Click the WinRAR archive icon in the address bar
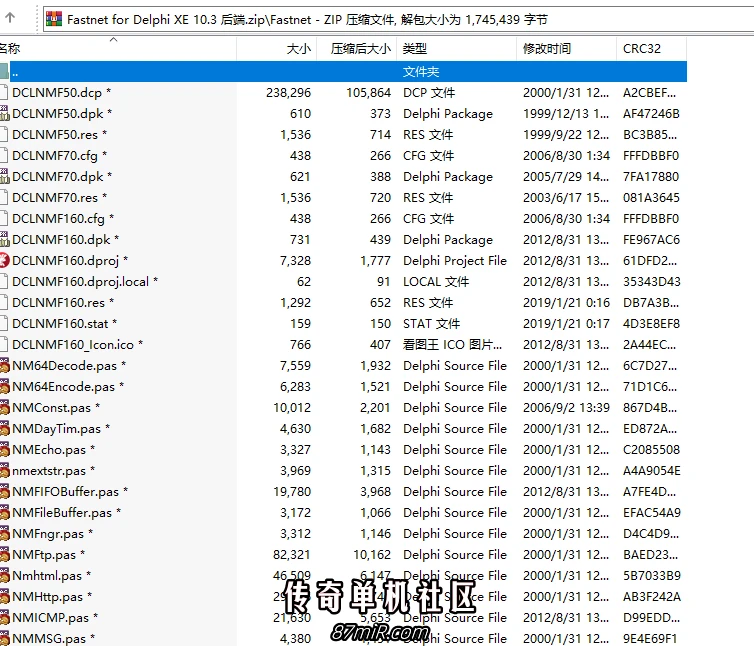Viewport: 754px width, 646px height. [x=54, y=19]
